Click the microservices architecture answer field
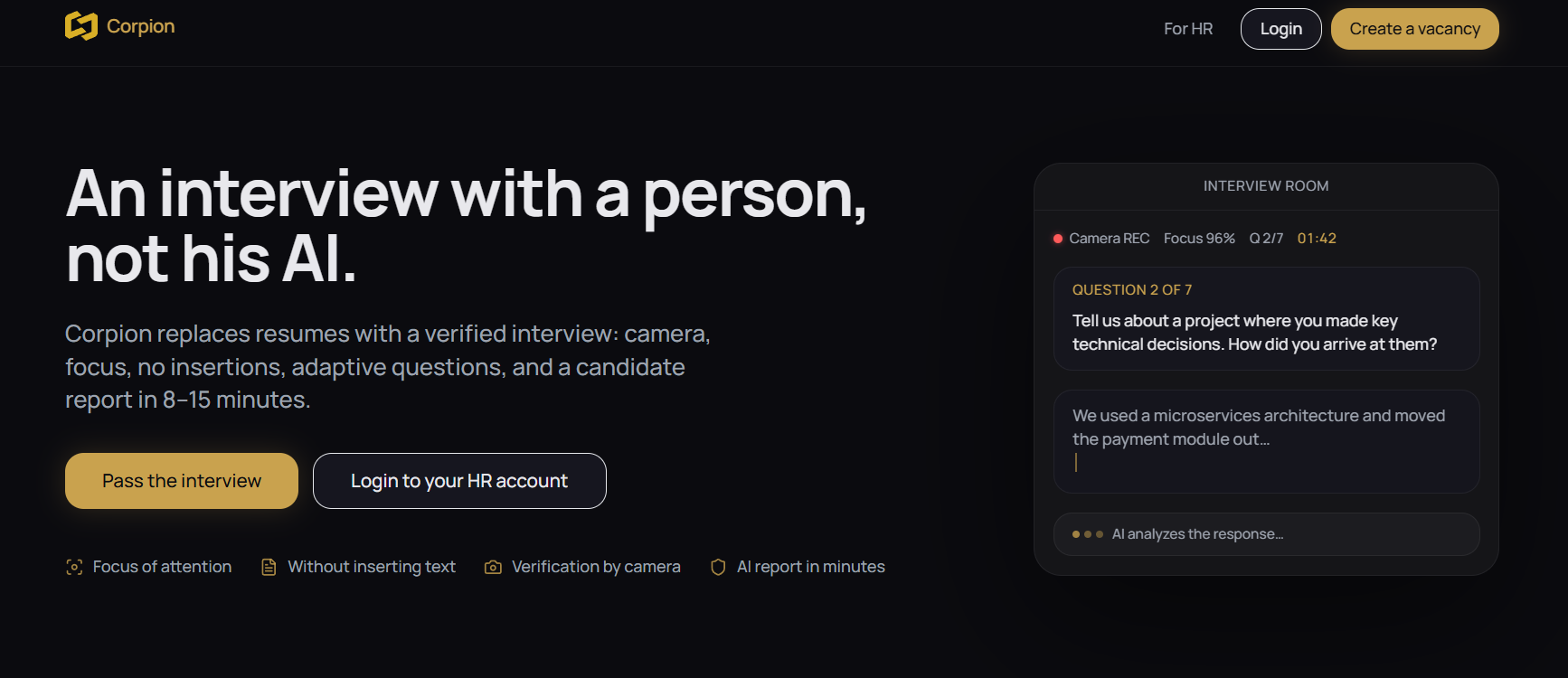The height and width of the screenshot is (678, 1568). coord(1266,441)
